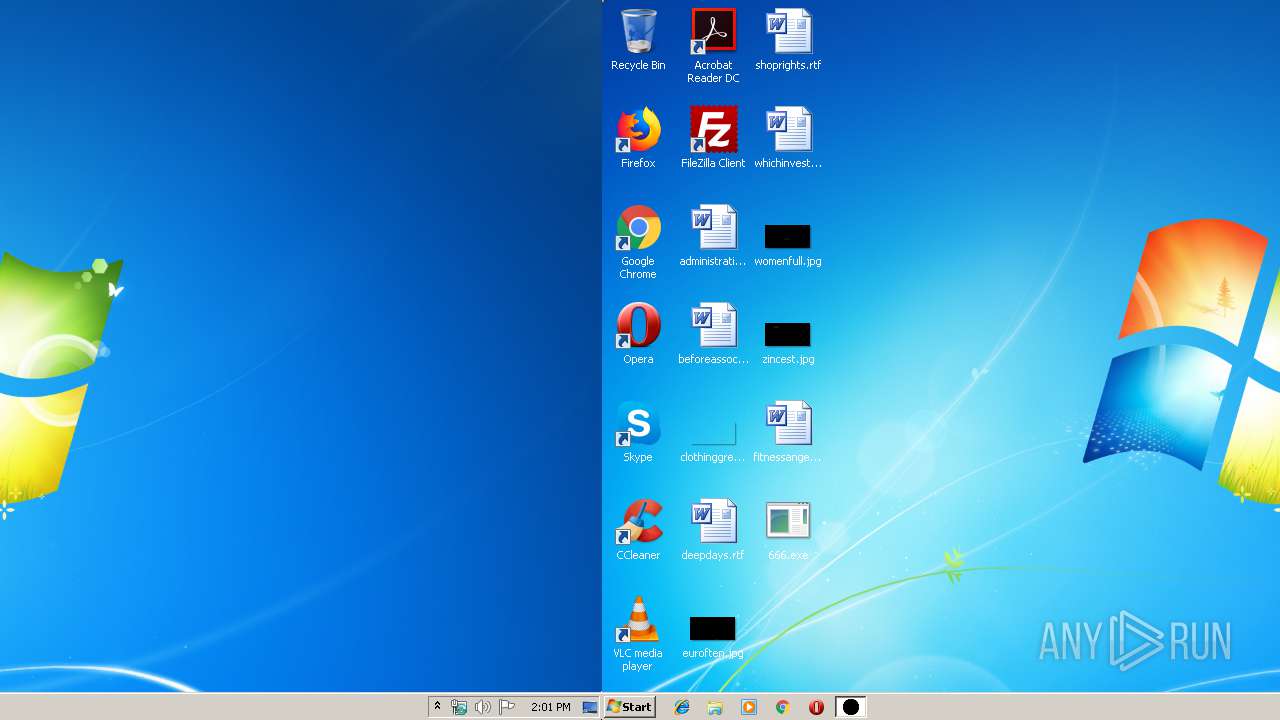The height and width of the screenshot is (720, 1280).
Task: Select the womenfull.jpg image file
Action: pyautogui.click(x=788, y=245)
